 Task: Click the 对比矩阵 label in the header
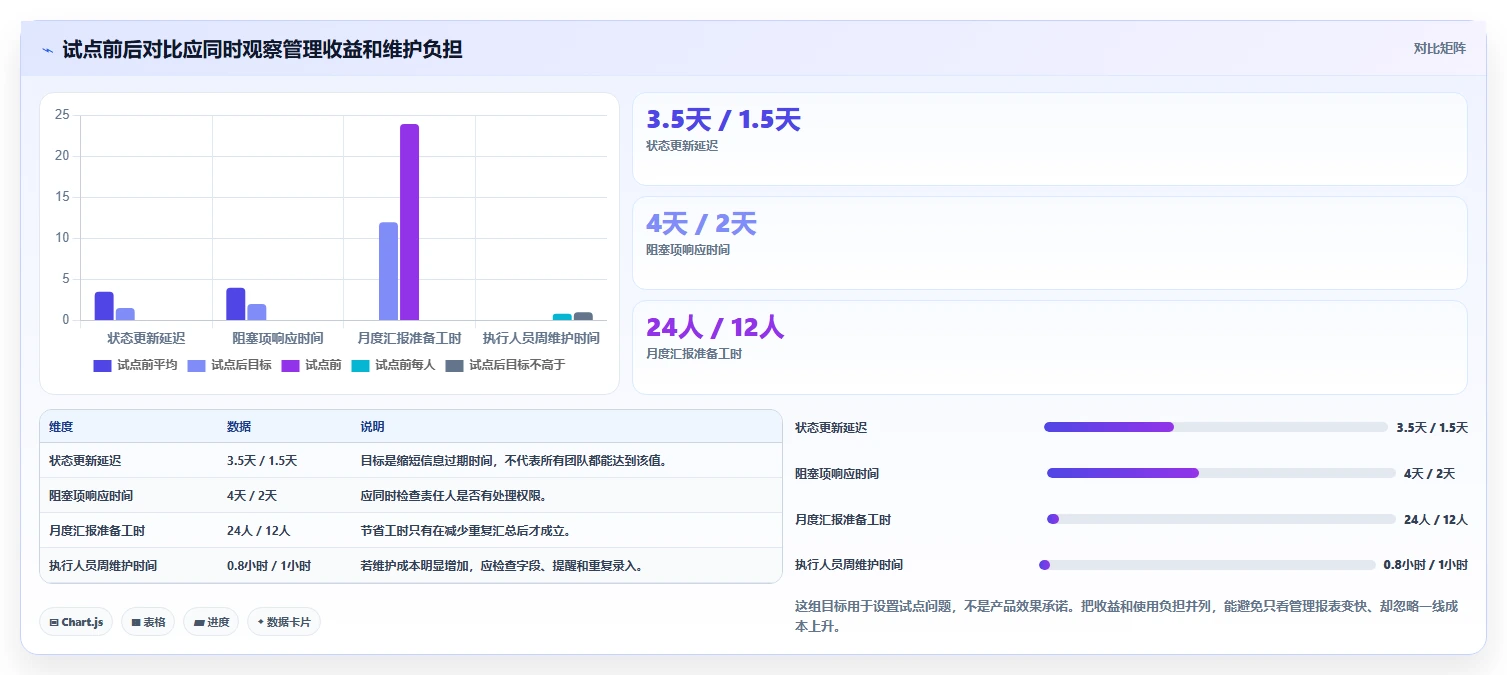coord(1439,49)
